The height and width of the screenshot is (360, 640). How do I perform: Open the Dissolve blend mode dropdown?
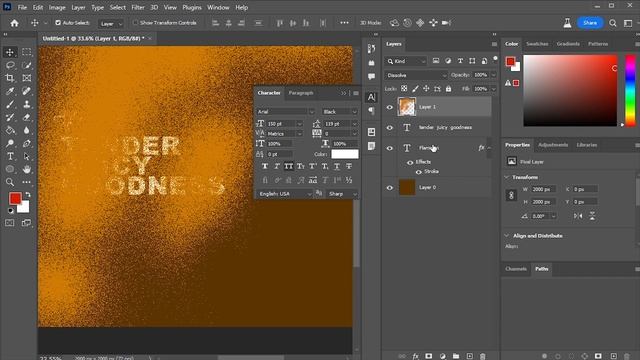(x=416, y=76)
